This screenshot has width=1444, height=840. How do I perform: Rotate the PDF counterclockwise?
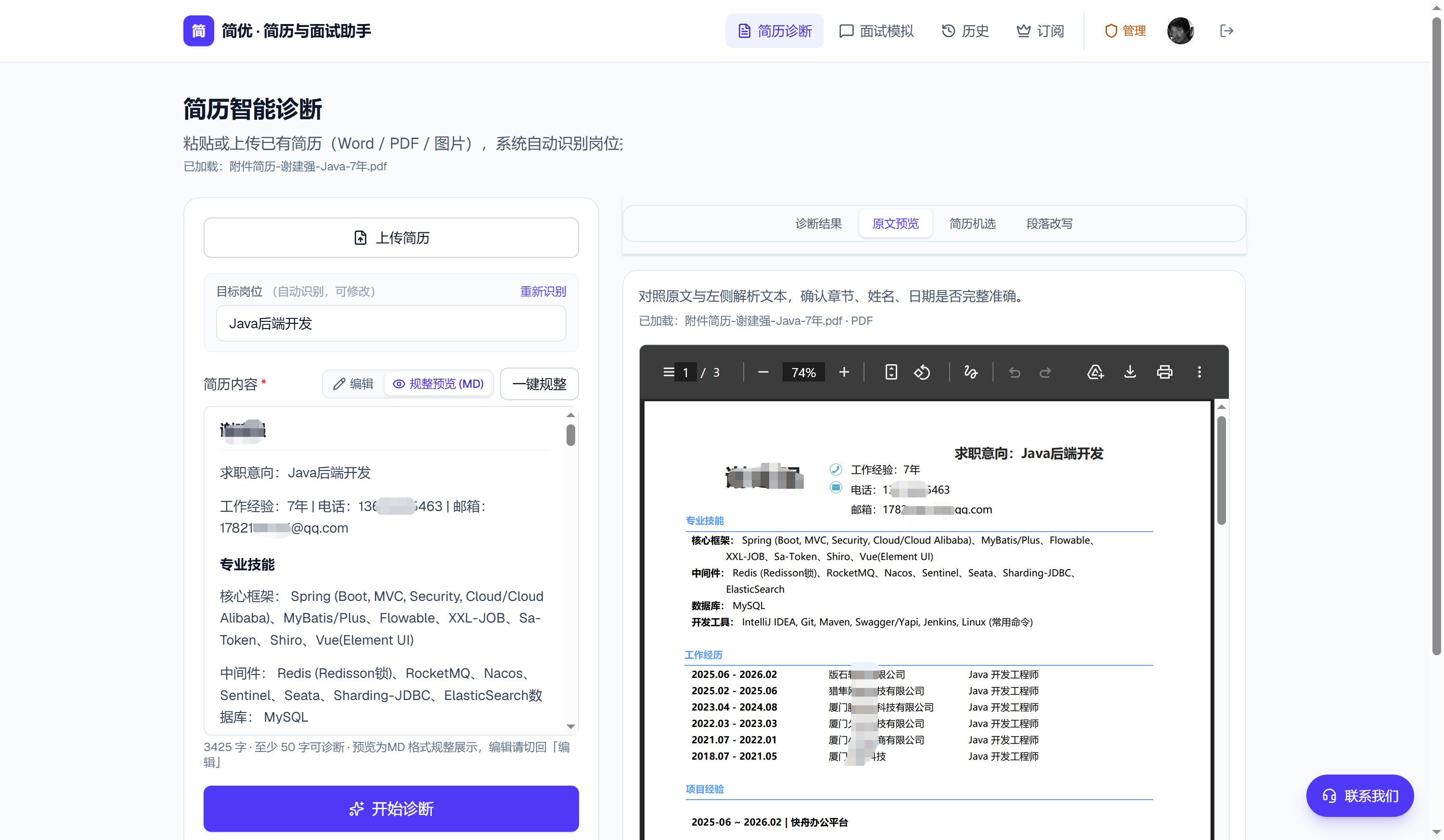pos(922,372)
